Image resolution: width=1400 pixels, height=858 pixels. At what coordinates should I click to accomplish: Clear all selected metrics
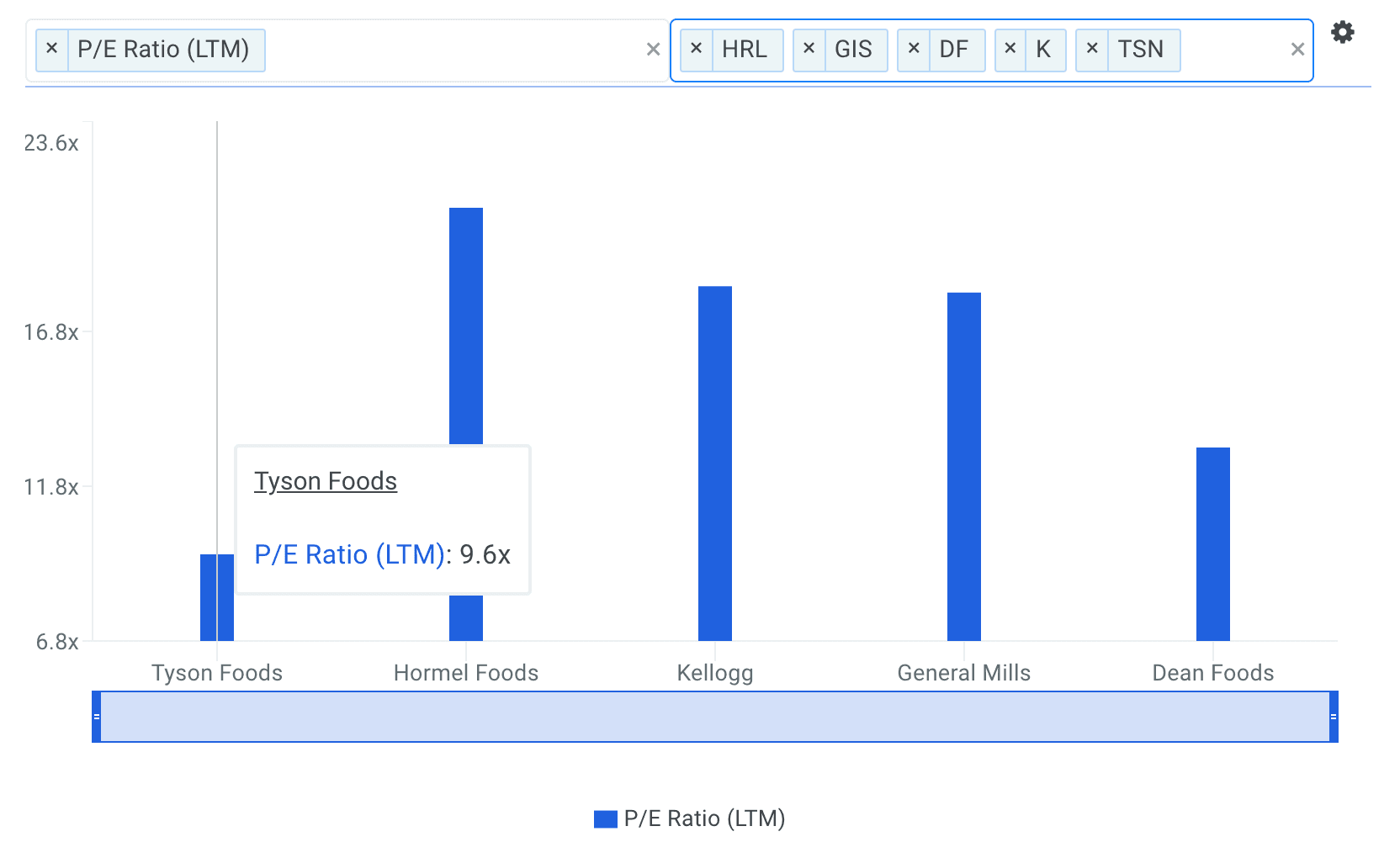[x=653, y=50]
